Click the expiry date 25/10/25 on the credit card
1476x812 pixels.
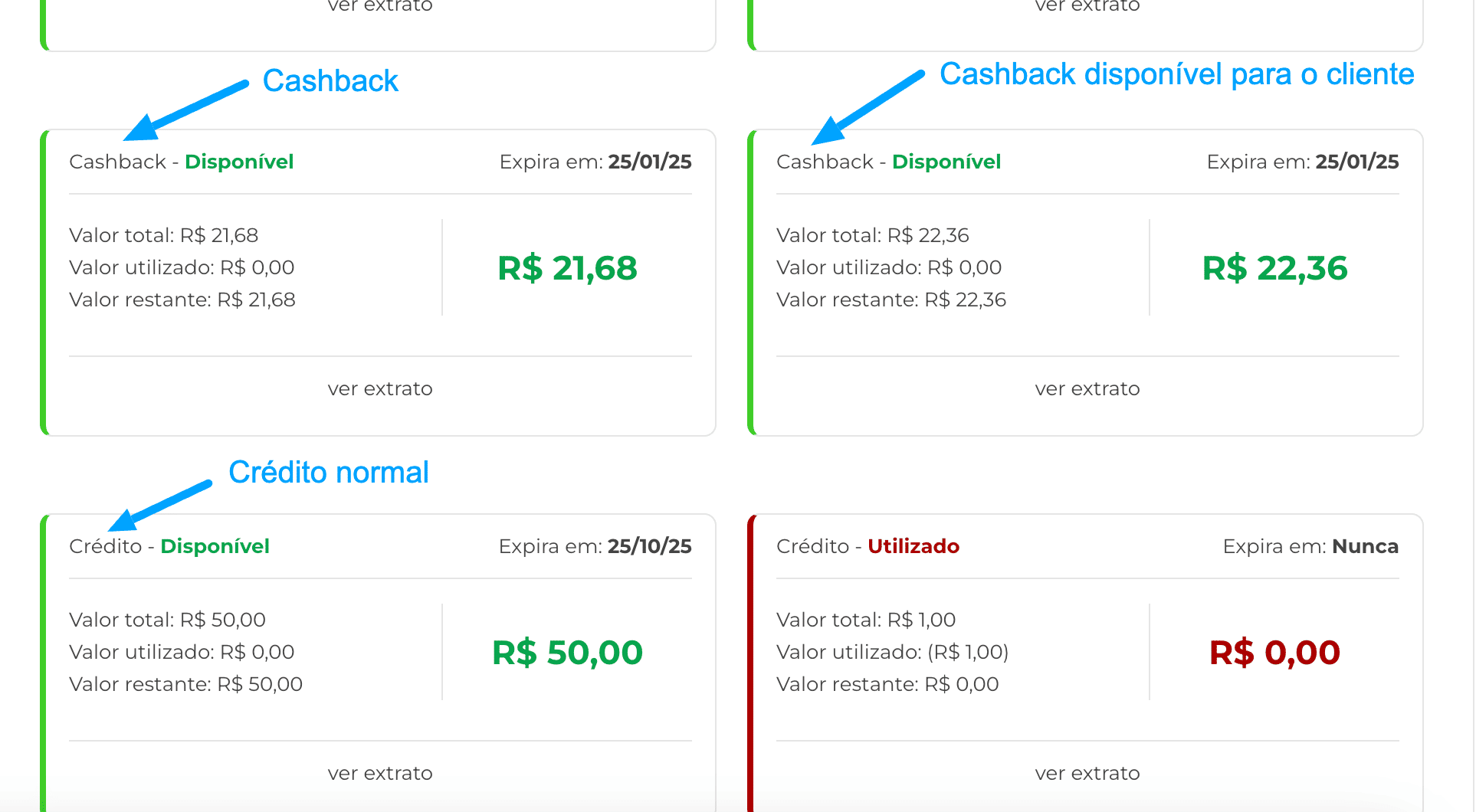pyautogui.click(x=649, y=546)
